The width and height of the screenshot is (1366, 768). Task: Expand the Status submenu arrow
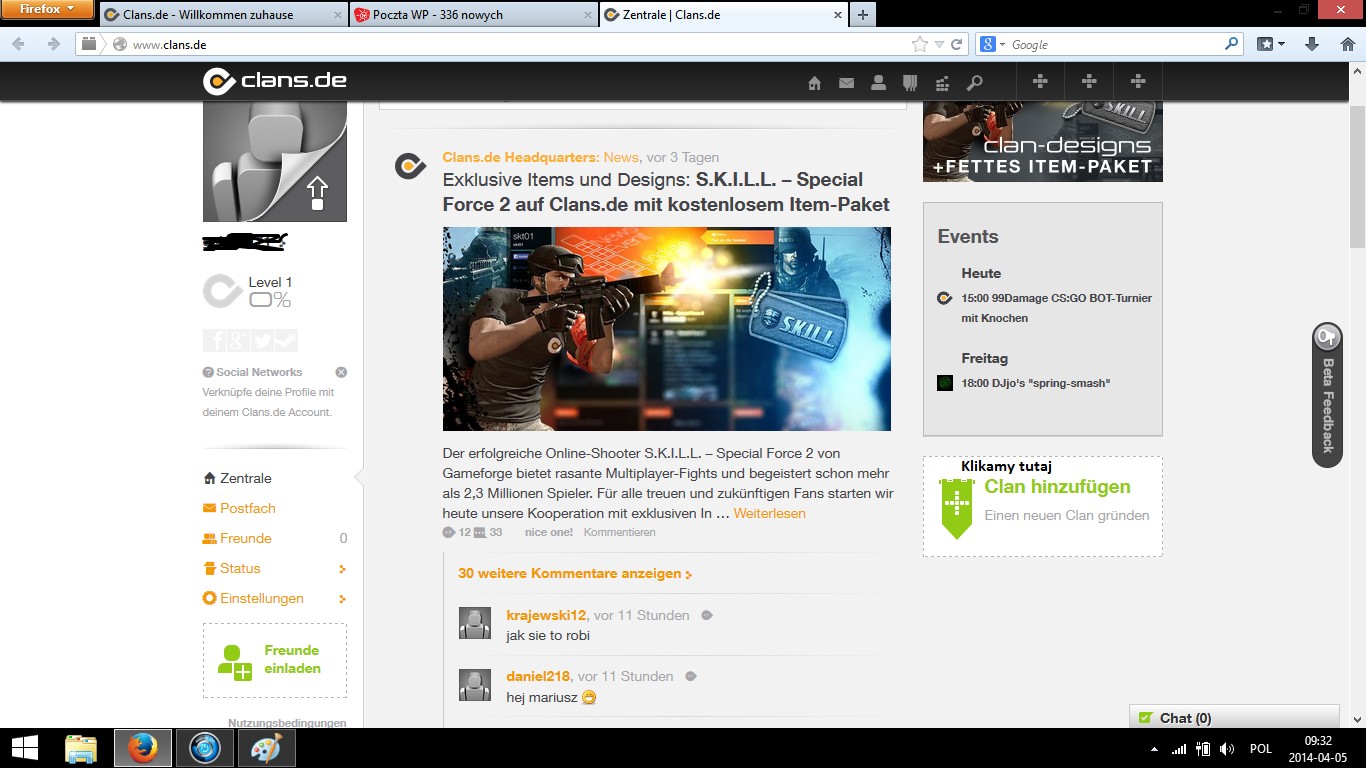(x=342, y=569)
